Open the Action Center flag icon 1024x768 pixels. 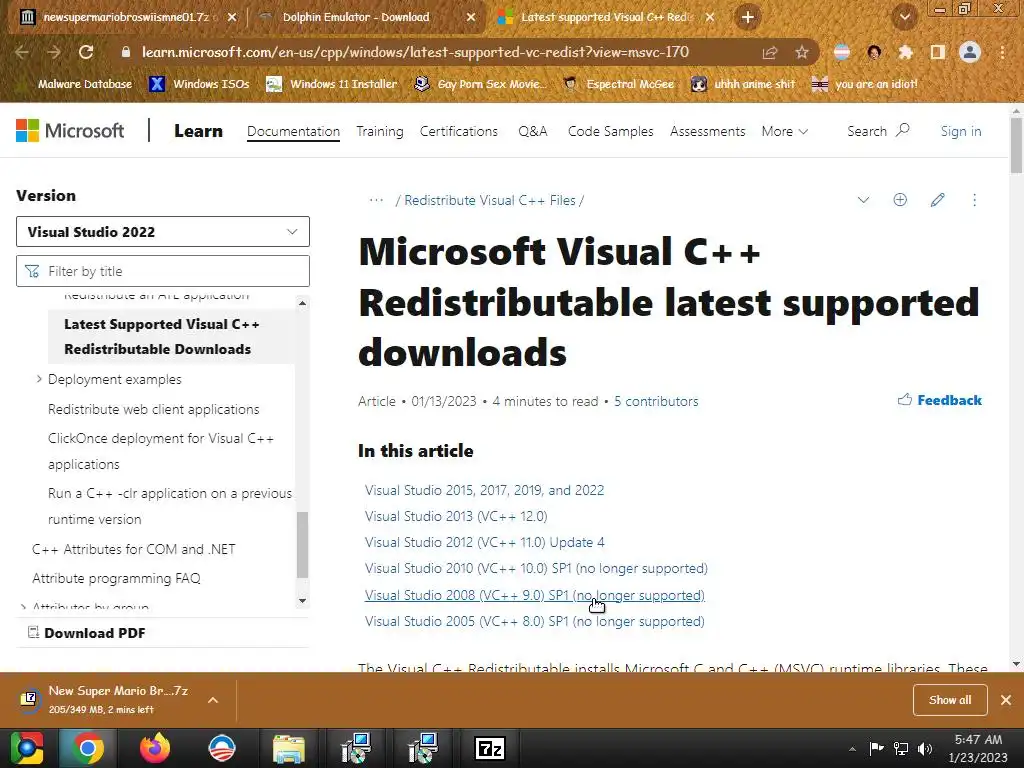(876, 748)
